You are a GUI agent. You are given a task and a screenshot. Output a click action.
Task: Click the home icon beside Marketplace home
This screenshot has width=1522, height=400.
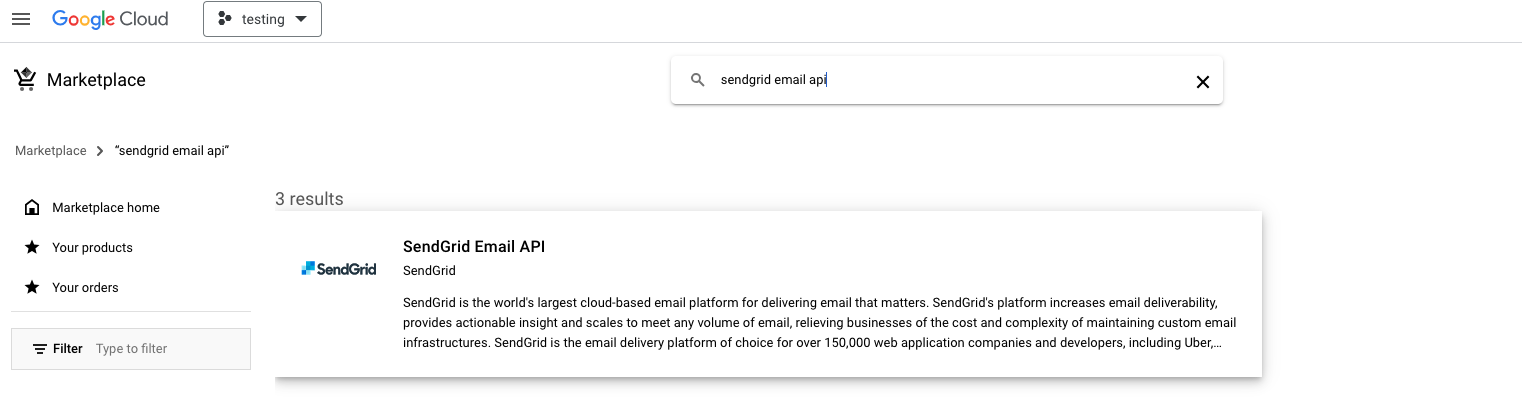pyautogui.click(x=32, y=207)
